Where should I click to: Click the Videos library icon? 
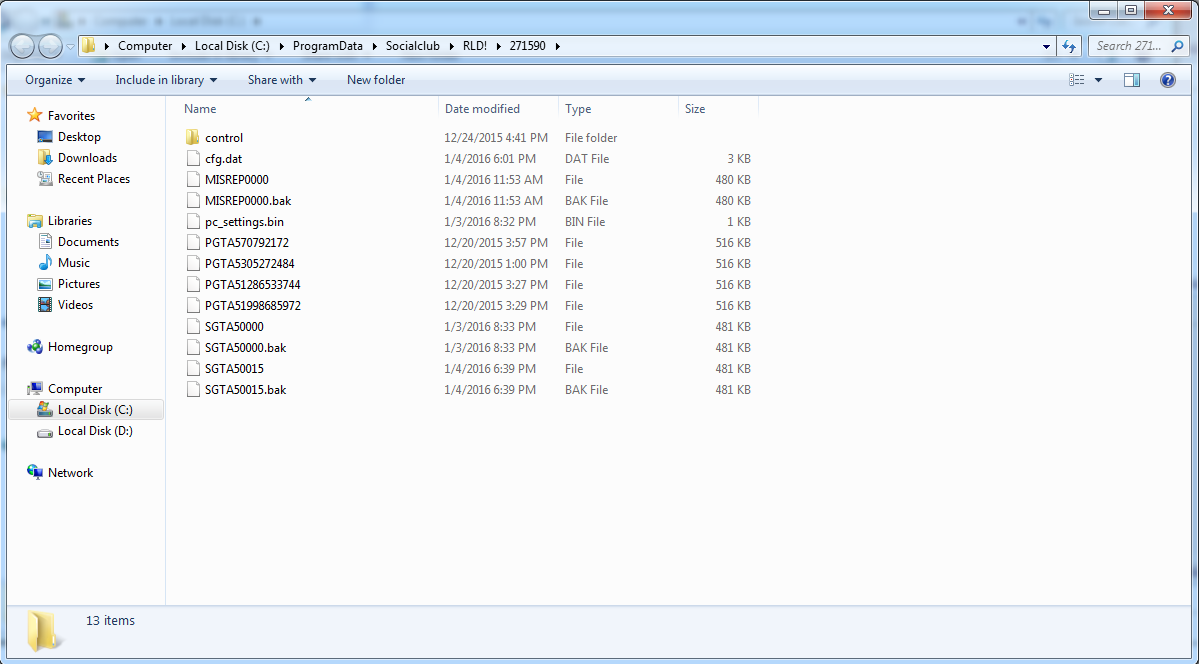coord(45,304)
